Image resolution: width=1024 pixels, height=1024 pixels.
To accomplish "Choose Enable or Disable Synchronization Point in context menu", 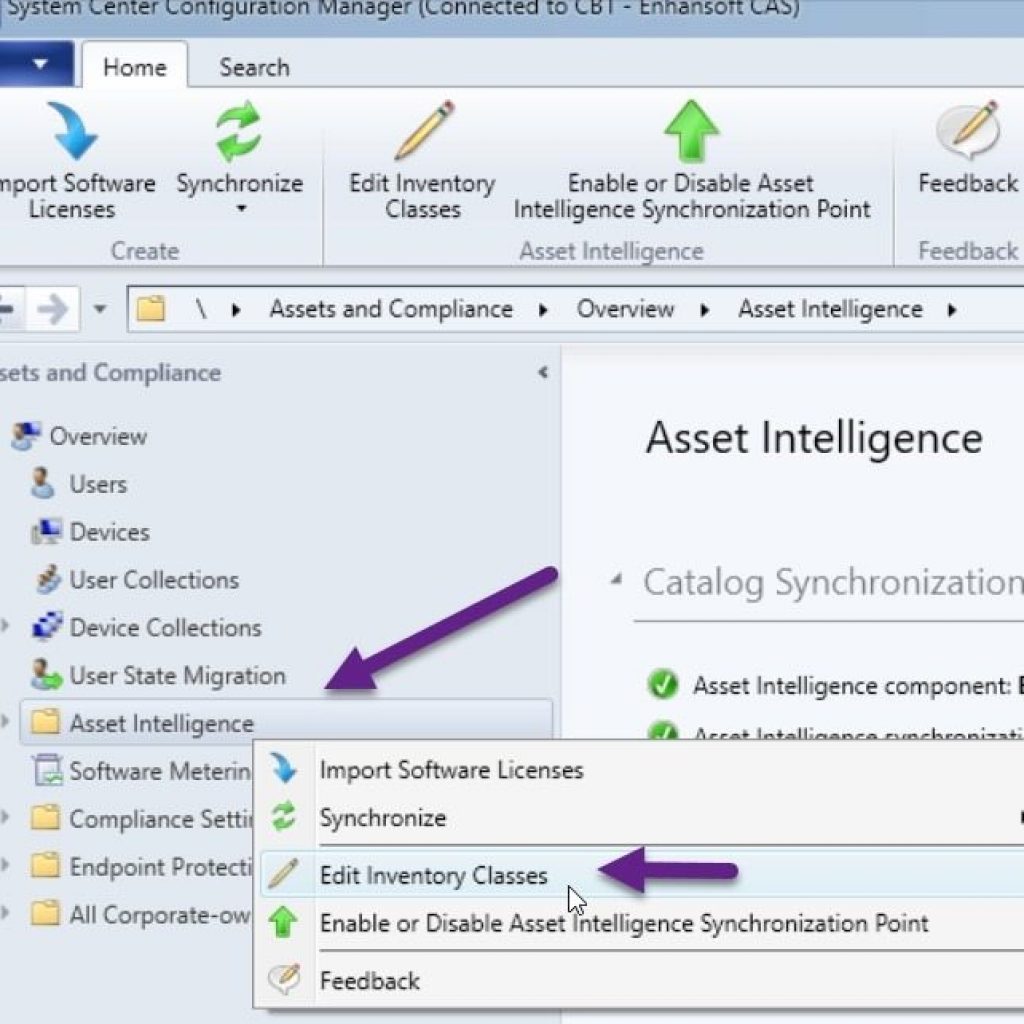I will click(639, 923).
